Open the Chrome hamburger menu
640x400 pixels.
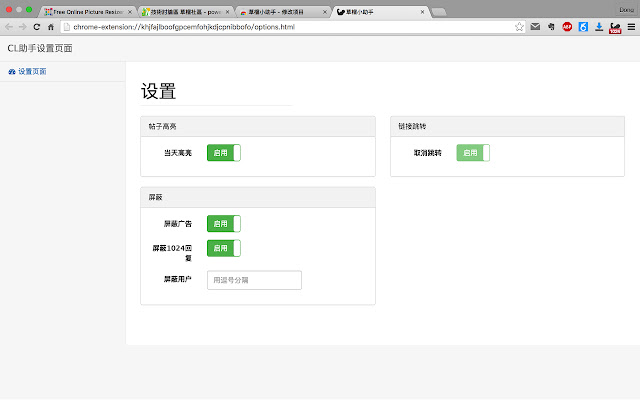coord(631,27)
